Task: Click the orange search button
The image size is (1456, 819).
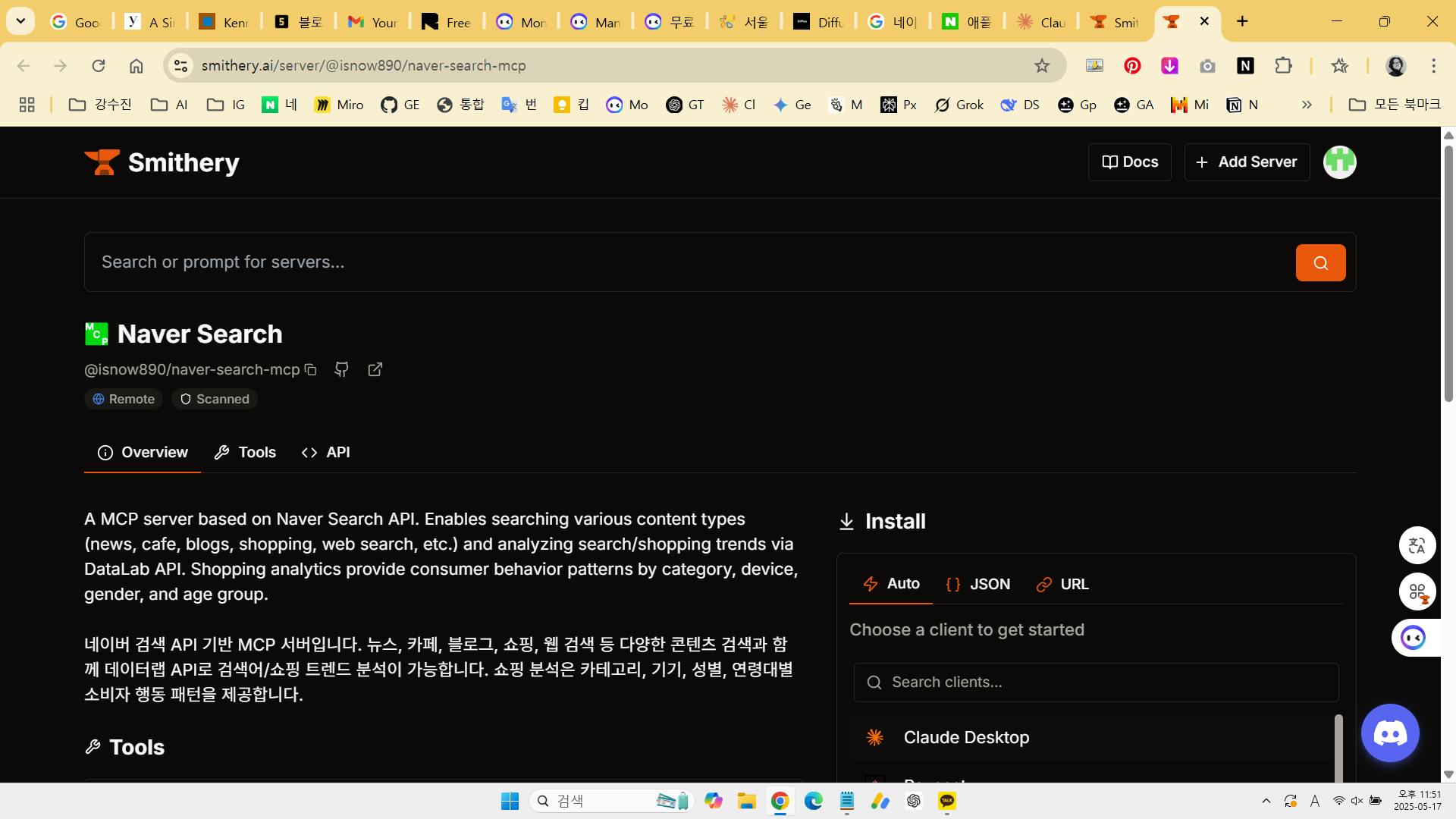Action: point(1320,262)
